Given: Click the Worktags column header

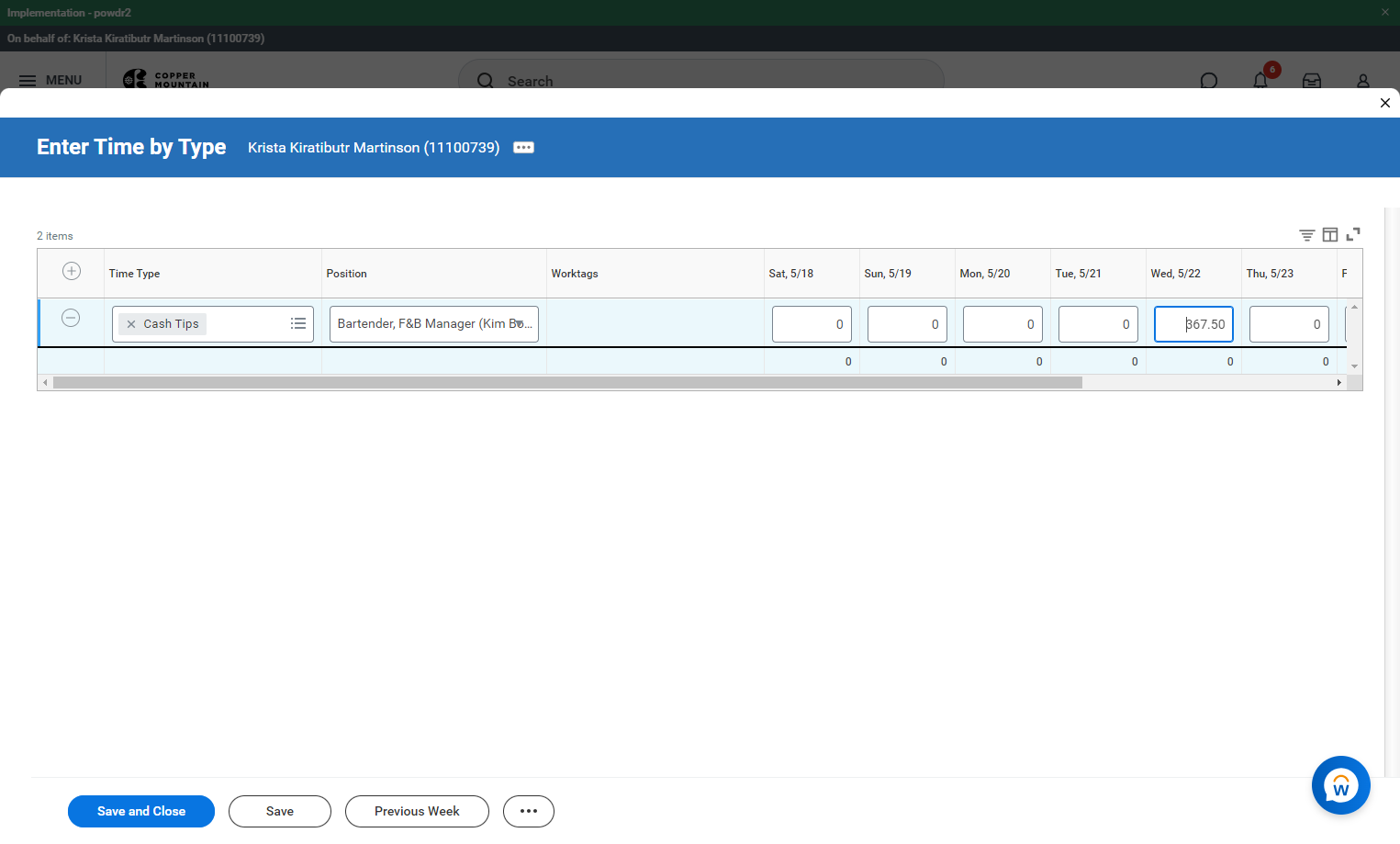Looking at the screenshot, I should point(655,274).
